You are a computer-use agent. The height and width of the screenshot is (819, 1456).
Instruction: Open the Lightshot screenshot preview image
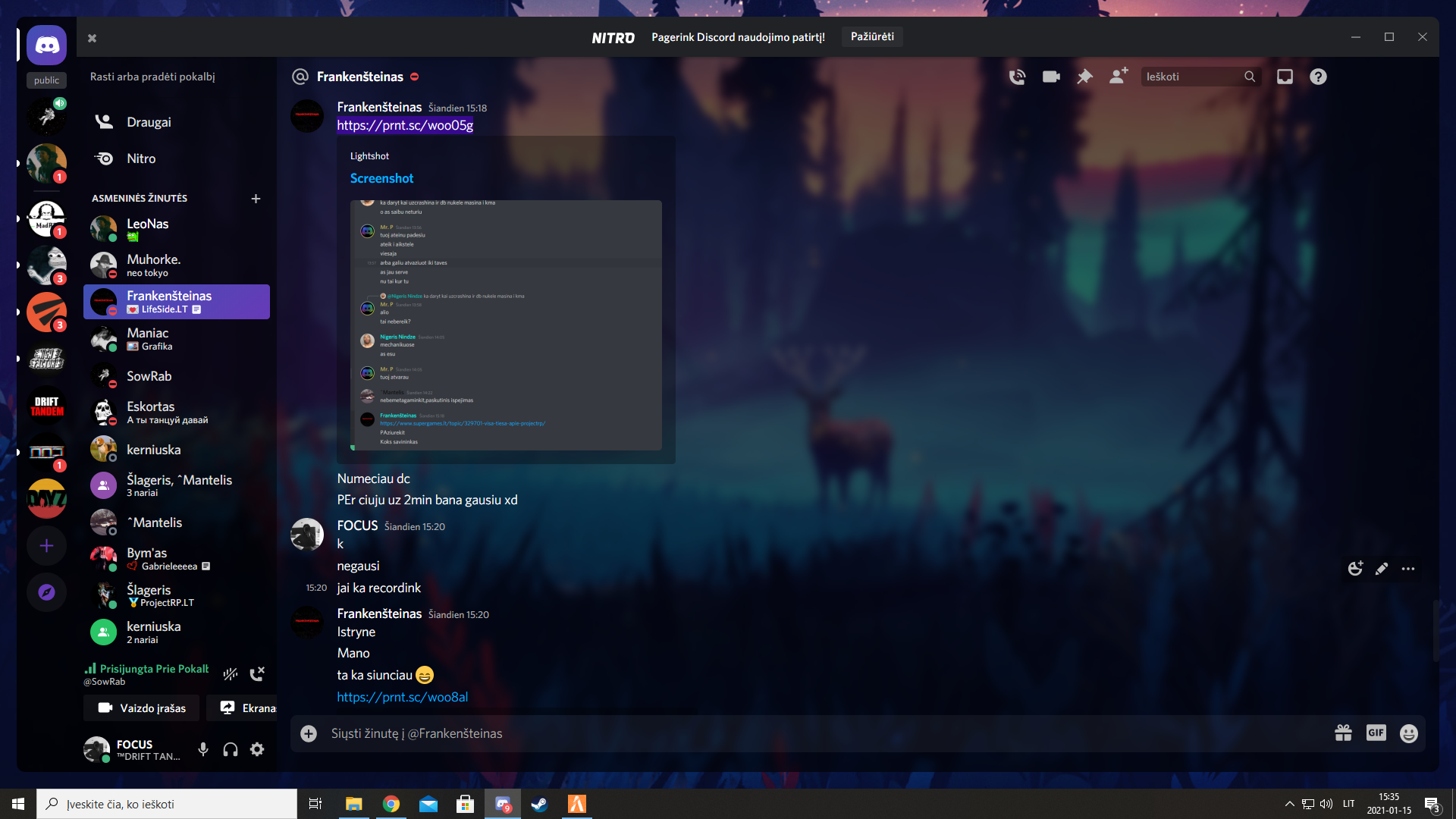tap(506, 325)
